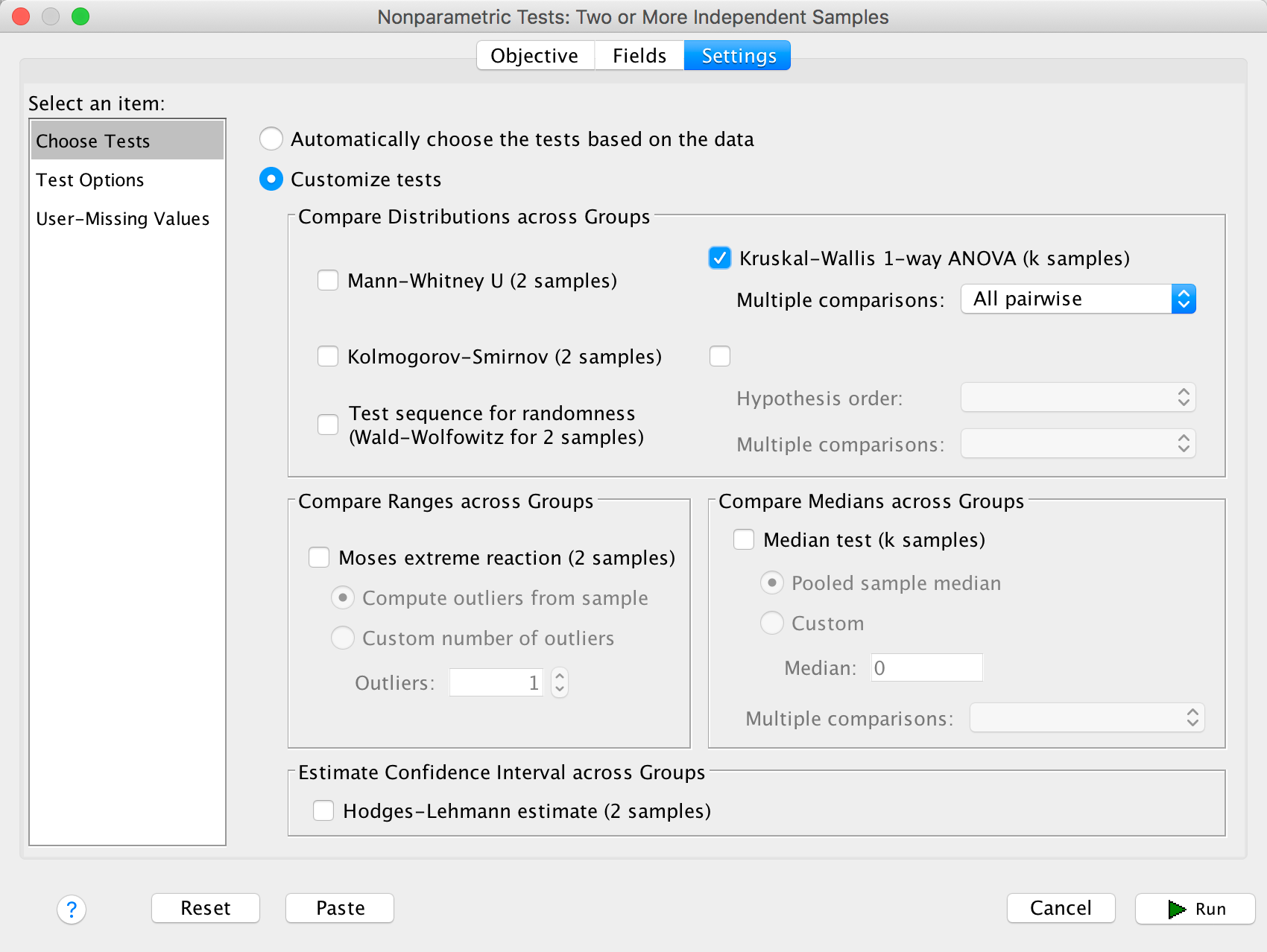Uncheck Kruskal-Wallis 1-way ANOVA
The image size is (1267, 952).
click(x=719, y=258)
